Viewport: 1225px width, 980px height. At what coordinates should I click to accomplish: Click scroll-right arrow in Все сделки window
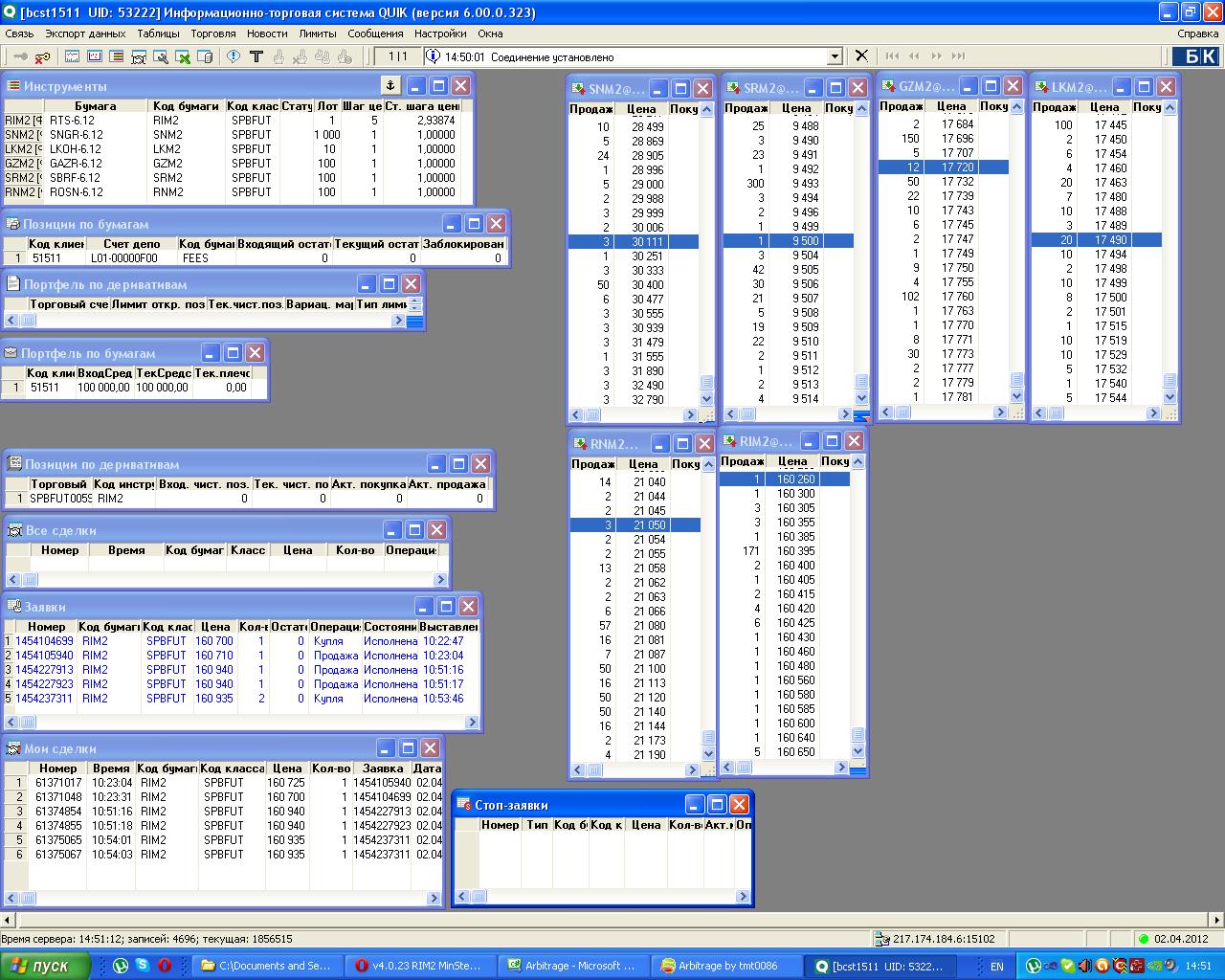(x=440, y=579)
